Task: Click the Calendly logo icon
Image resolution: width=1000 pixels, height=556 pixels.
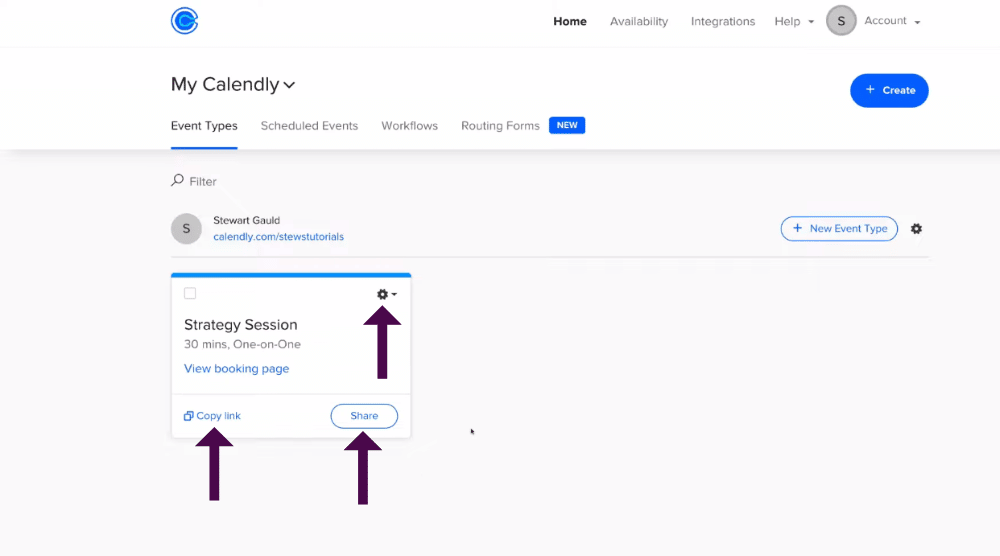Action: 184,21
